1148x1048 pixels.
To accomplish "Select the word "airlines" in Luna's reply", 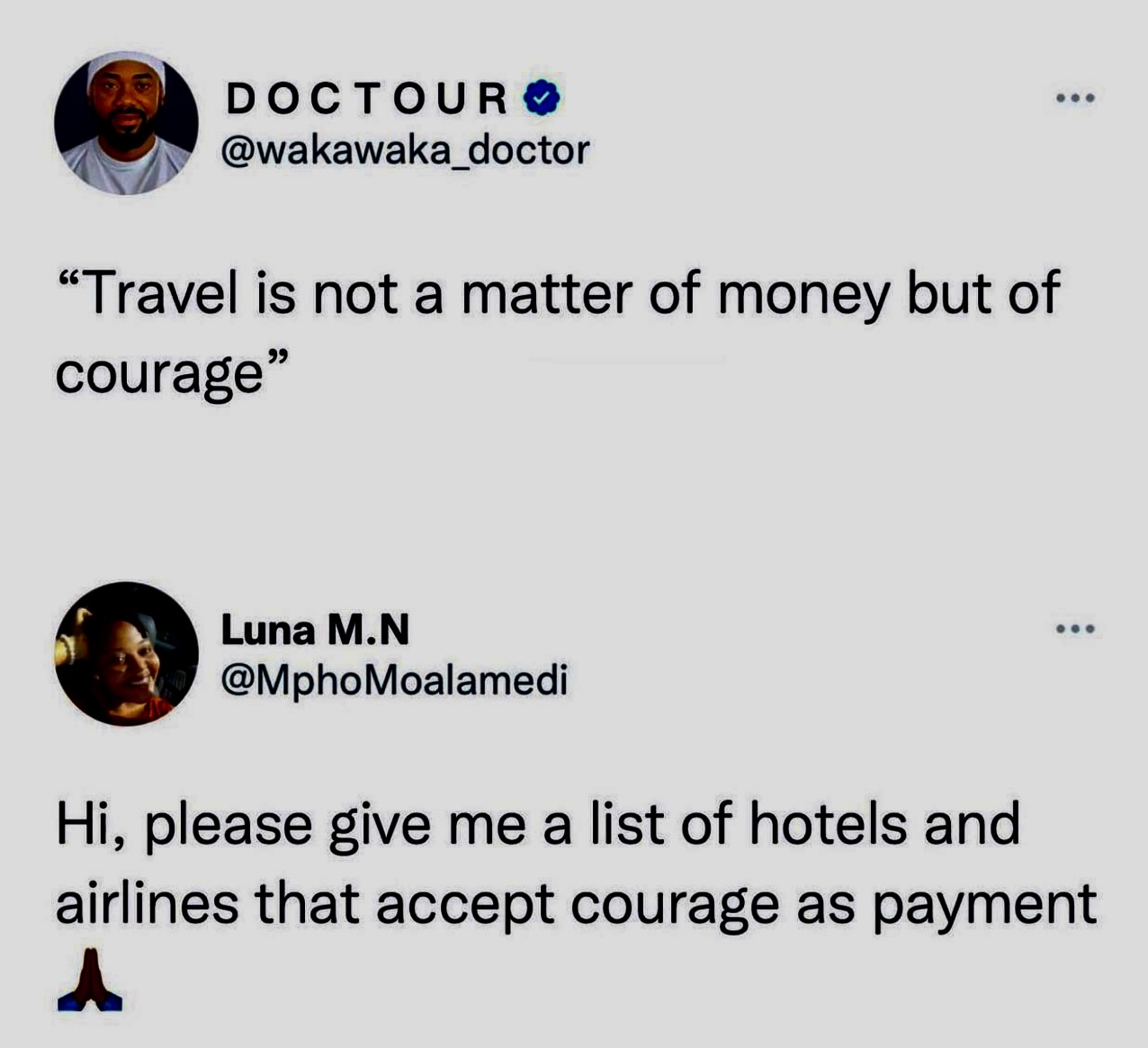I will click(x=147, y=903).
